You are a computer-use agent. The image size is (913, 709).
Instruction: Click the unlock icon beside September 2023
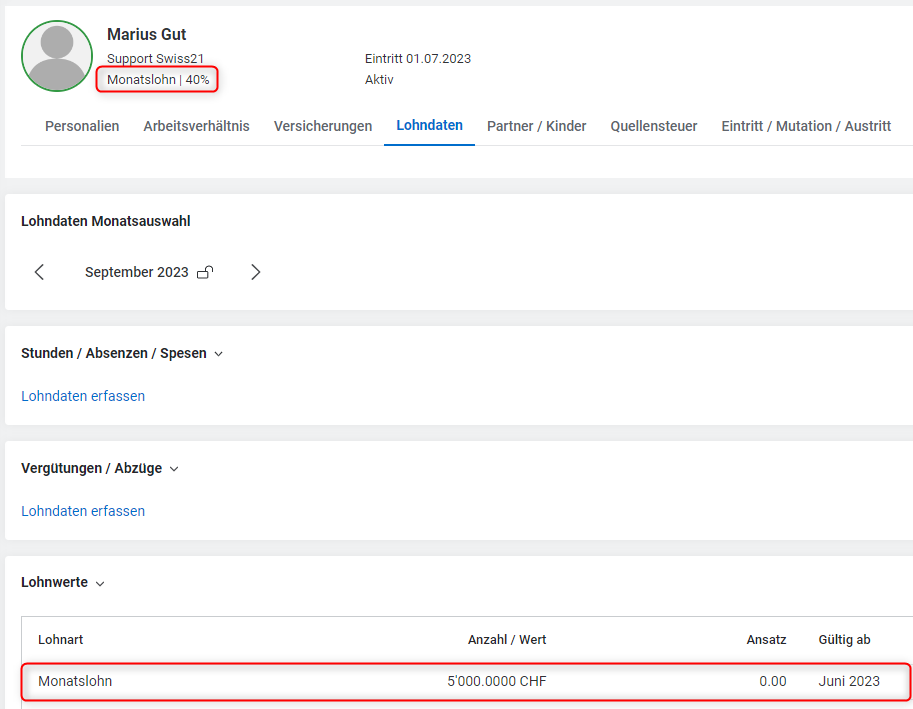pyautogui.click(x=205, y=272)
